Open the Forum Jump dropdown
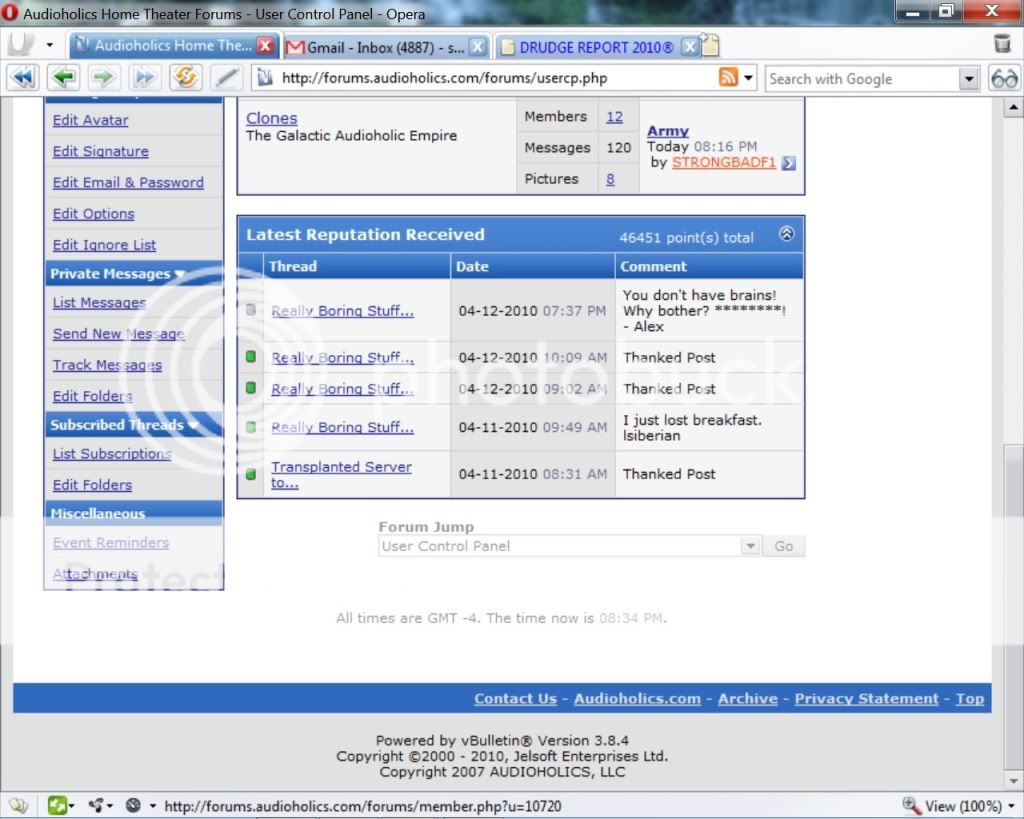1024x819 pixels. coord(750,546)
